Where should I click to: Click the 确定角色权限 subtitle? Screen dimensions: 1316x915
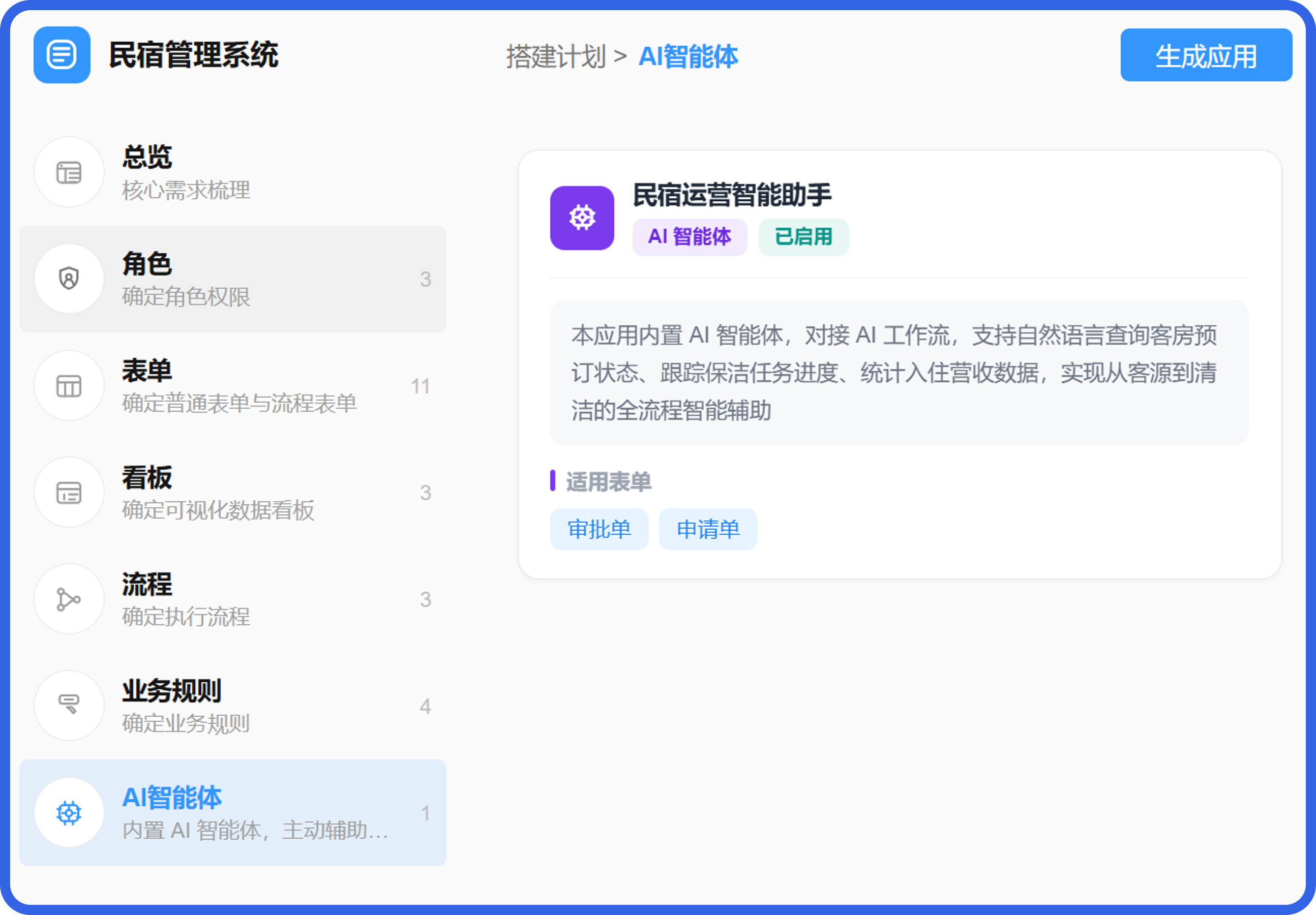click(x=186, y=297)
